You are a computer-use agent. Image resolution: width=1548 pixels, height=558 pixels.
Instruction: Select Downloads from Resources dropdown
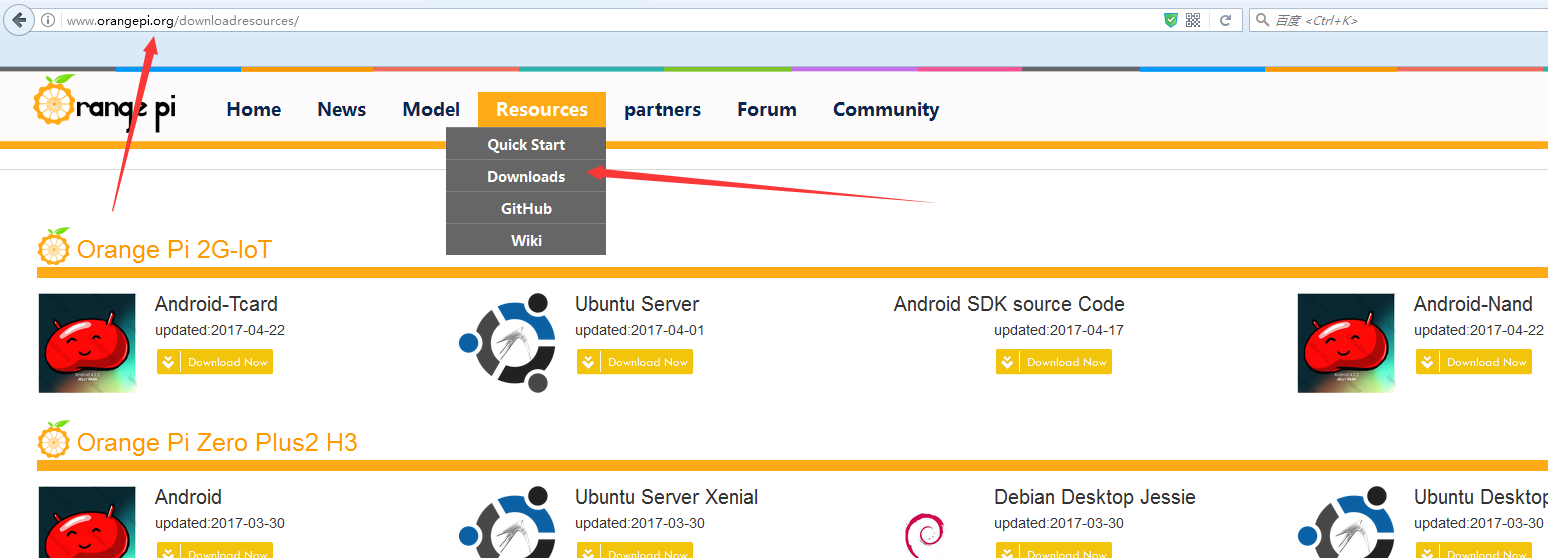526,176
